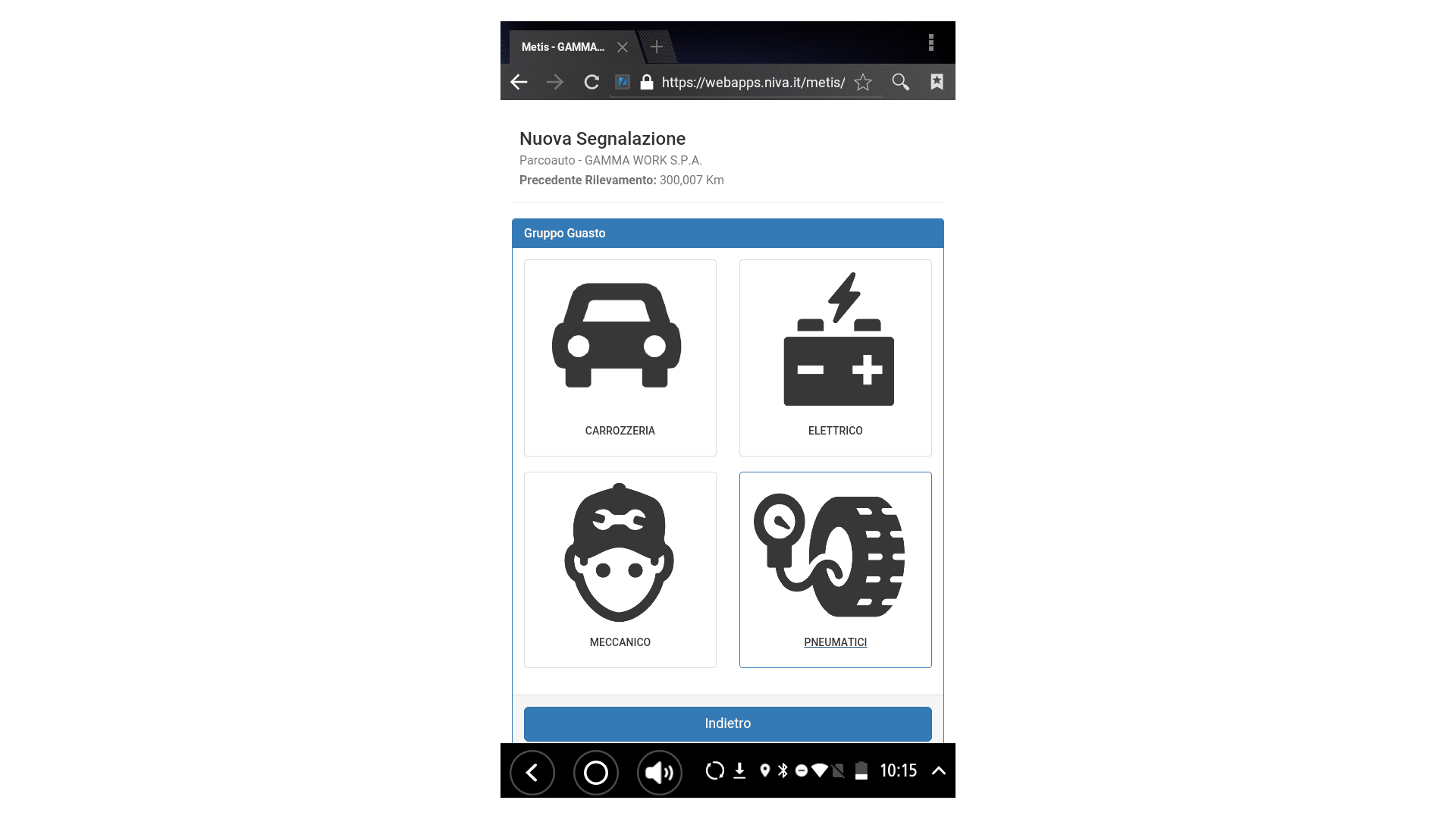
Task: Reload the page
Action: (591, 82)
